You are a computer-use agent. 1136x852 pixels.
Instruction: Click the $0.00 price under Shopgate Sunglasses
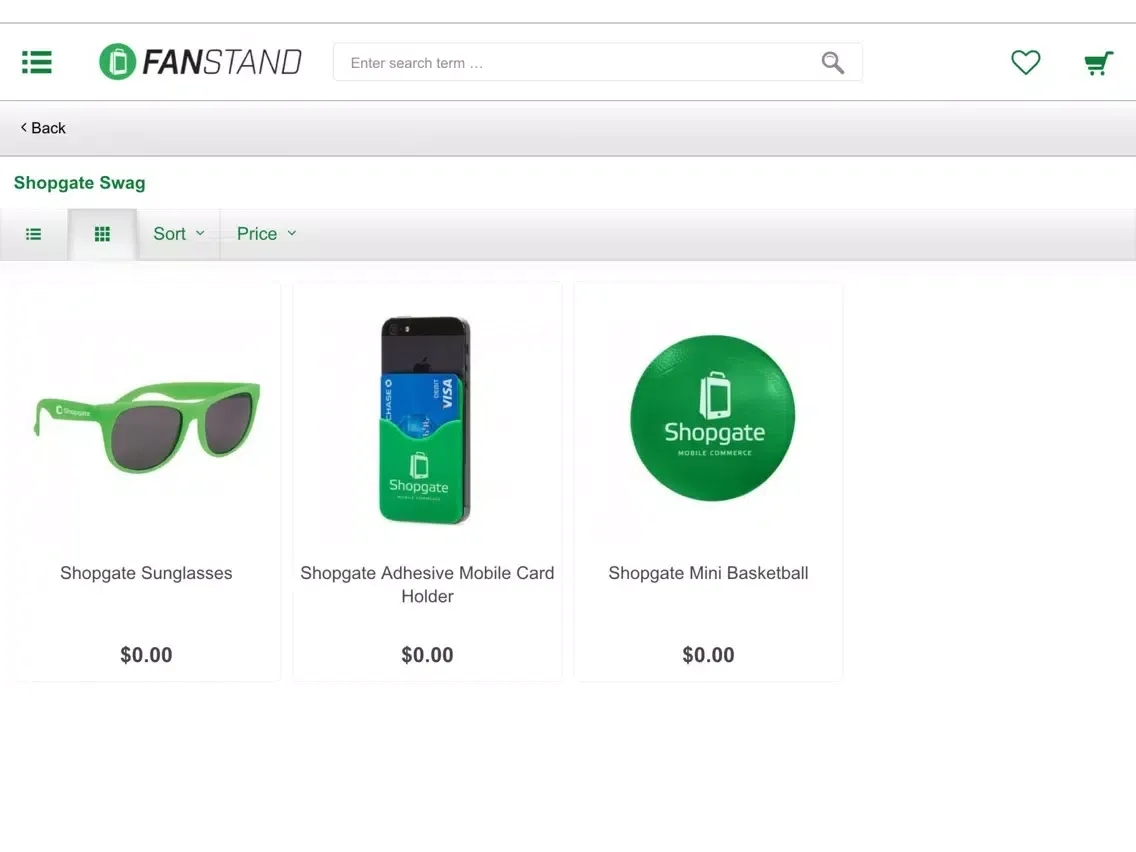(146, 655)
